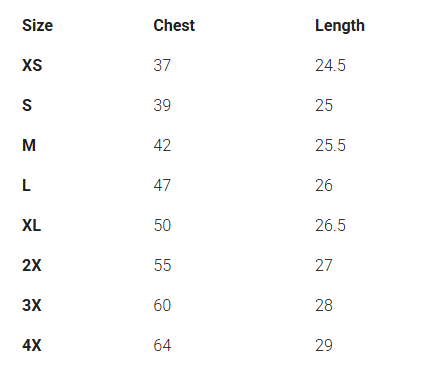Click length value 24.5 for XS
Viewport: 429px width, 382px height.
coord(330,65)
